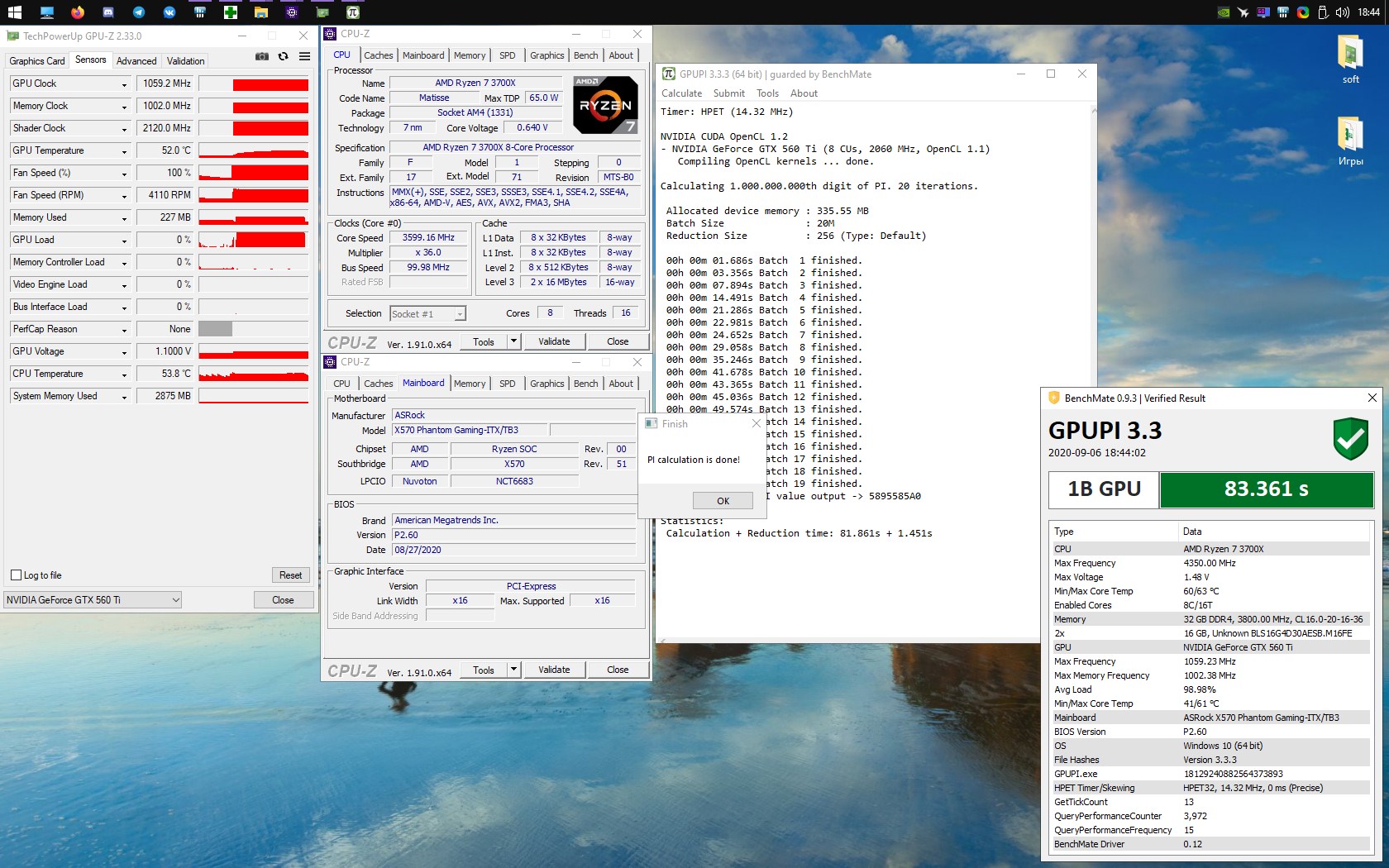The width and height of the screenshot is (1389, 868).
Task: Click the tray monitor icon showing 60
Action: [x=1263, y=12]
